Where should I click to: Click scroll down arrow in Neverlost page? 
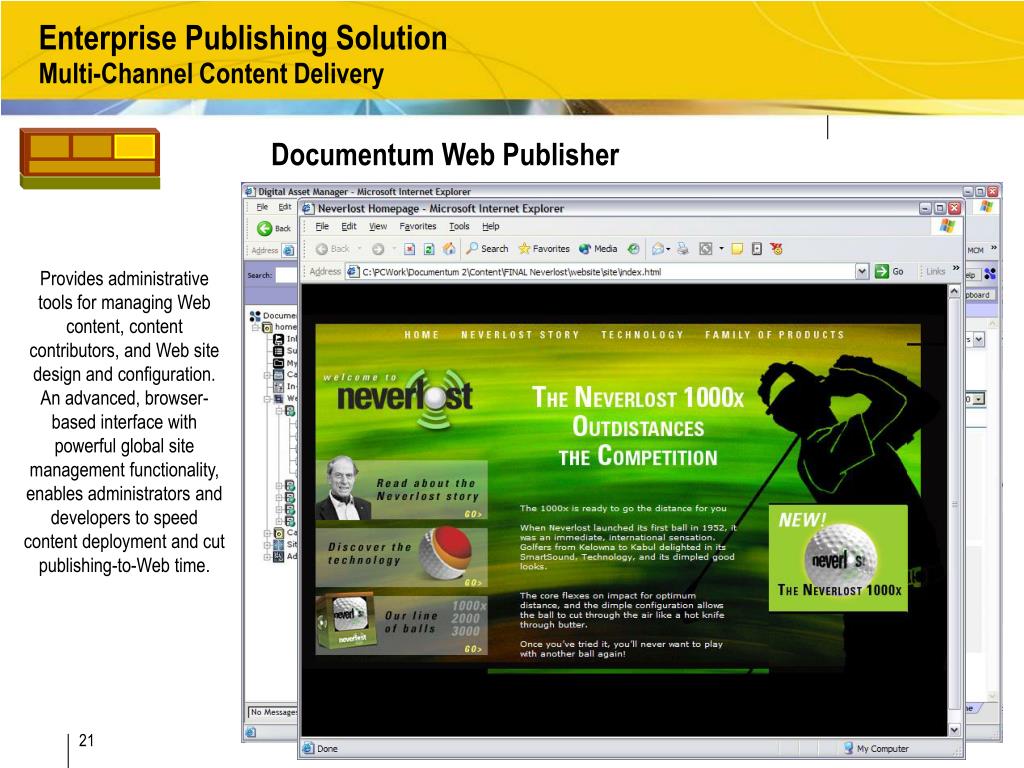click(954, 730)
